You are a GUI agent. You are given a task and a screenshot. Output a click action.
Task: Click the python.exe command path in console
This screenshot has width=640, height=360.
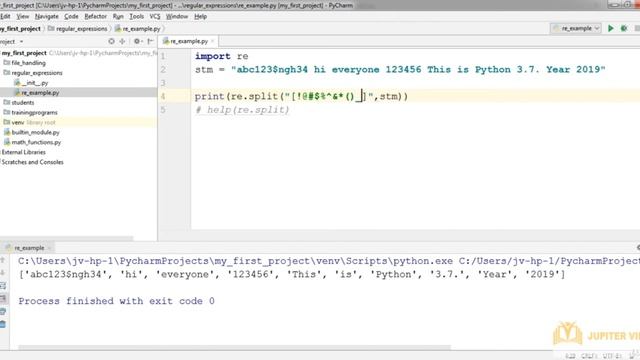(236, 261)
